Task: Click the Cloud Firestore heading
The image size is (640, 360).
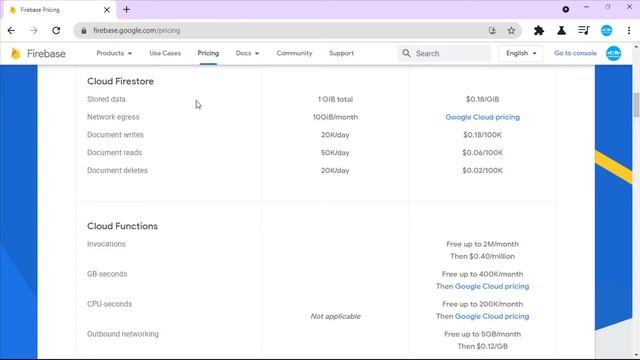Action: [x=120, y=81]
